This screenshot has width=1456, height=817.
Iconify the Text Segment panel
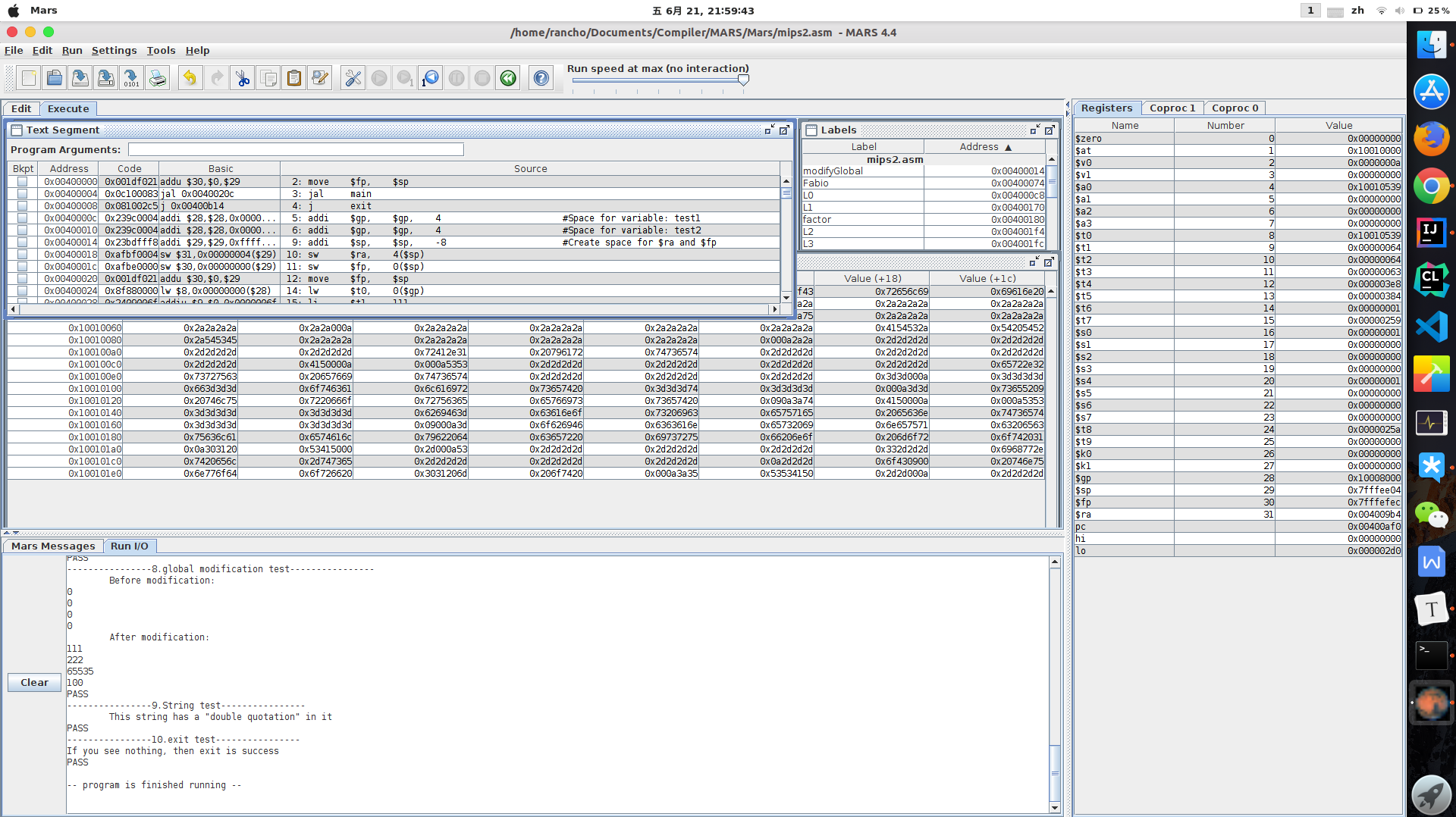tap(770, 130)
